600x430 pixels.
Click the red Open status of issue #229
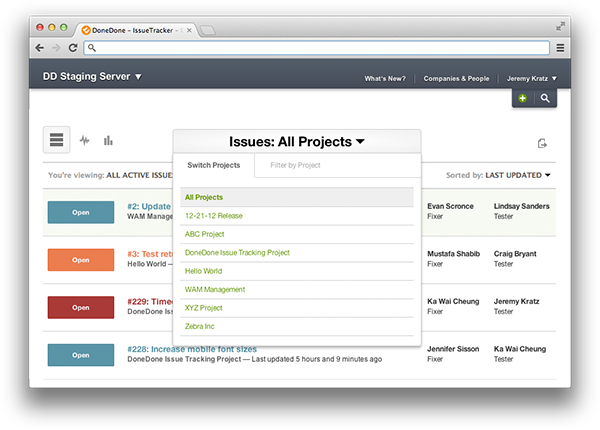(x=81, y=308)
